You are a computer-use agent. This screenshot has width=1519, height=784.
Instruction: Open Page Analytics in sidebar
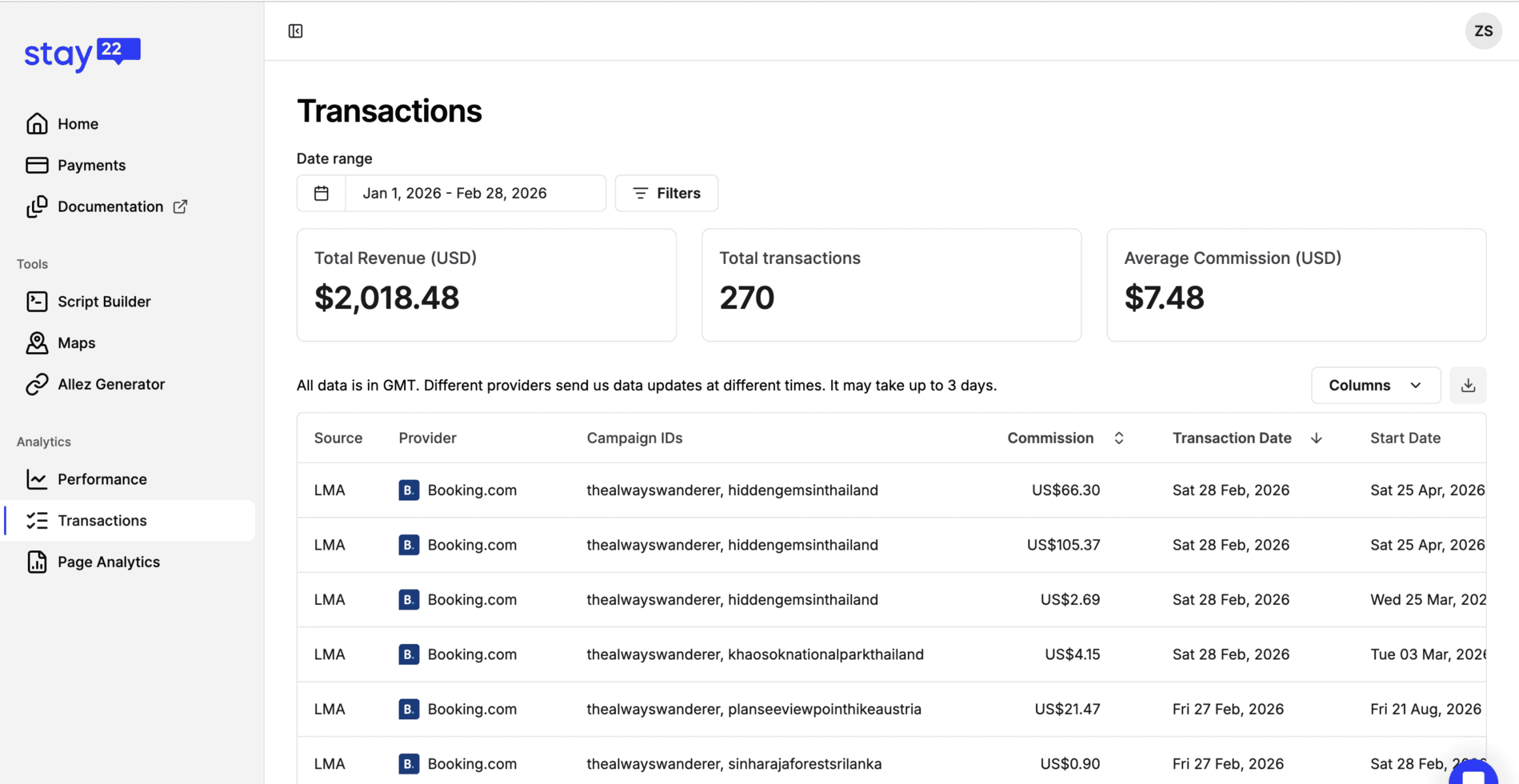(x=108, y=562)
